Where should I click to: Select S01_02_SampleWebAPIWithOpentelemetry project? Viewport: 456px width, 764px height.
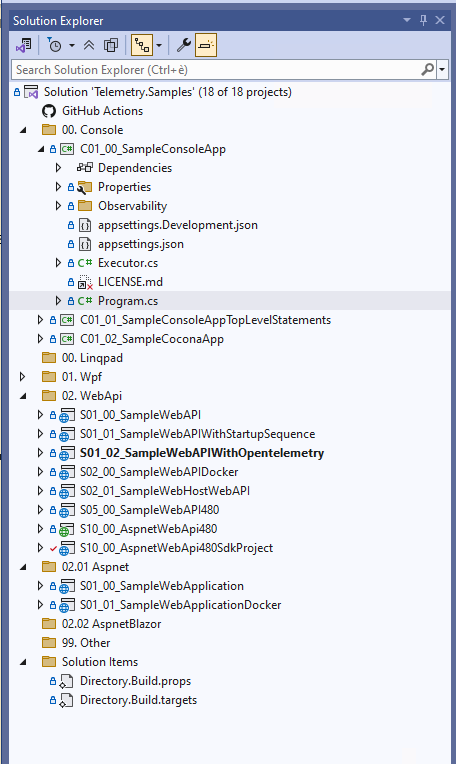[202, 453]
